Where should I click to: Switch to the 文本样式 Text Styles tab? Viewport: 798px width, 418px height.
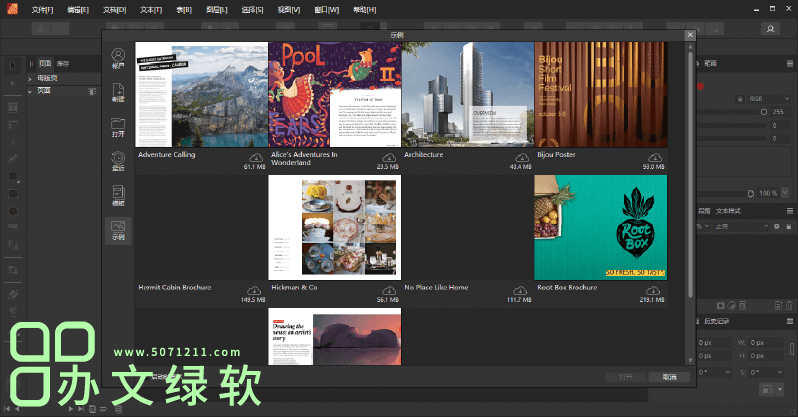[728, 210]
